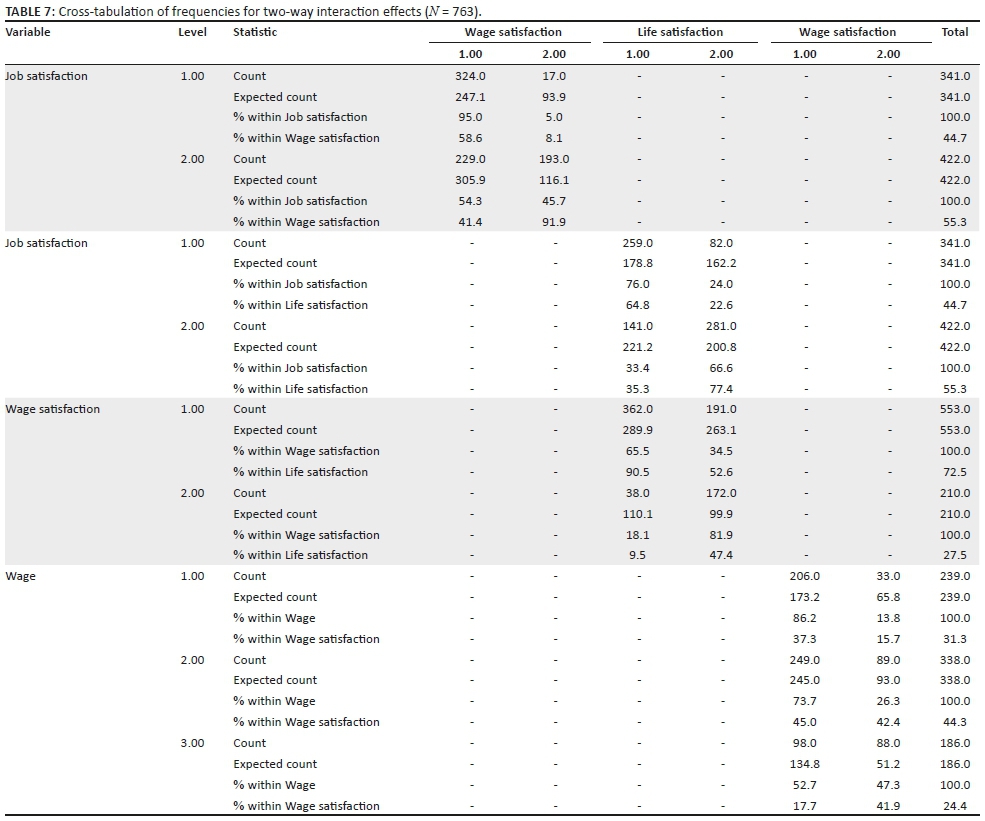985x821 pixels.
Task: Select the Statistic column header
Action: (x=255, y=32)
